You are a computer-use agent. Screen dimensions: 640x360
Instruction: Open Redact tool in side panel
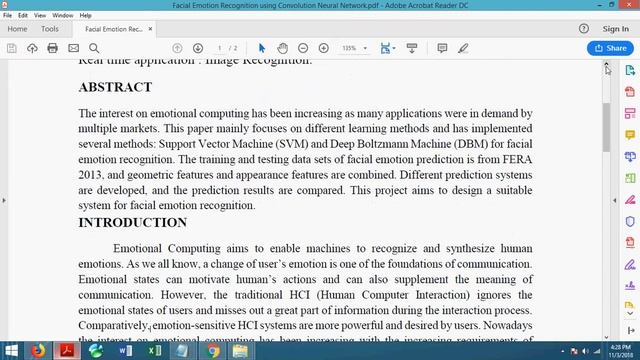630,200
